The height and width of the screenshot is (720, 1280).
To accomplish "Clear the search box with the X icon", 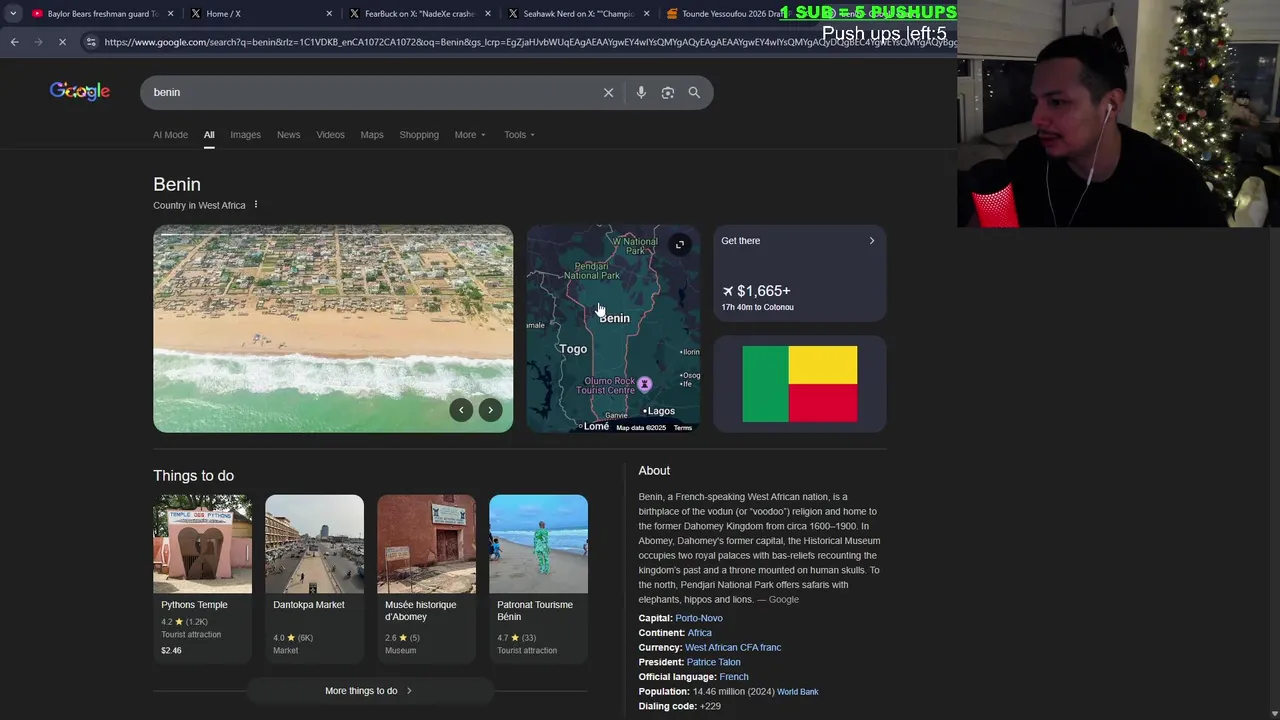I will tap(608, 92).
